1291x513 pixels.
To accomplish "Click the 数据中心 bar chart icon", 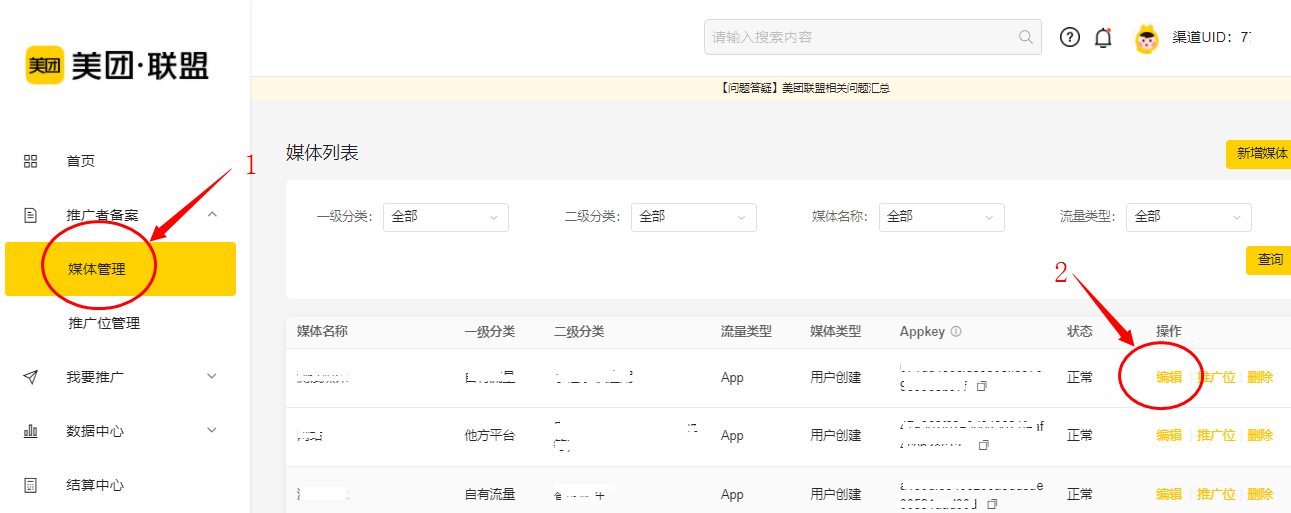I will [x=30, y=431].
